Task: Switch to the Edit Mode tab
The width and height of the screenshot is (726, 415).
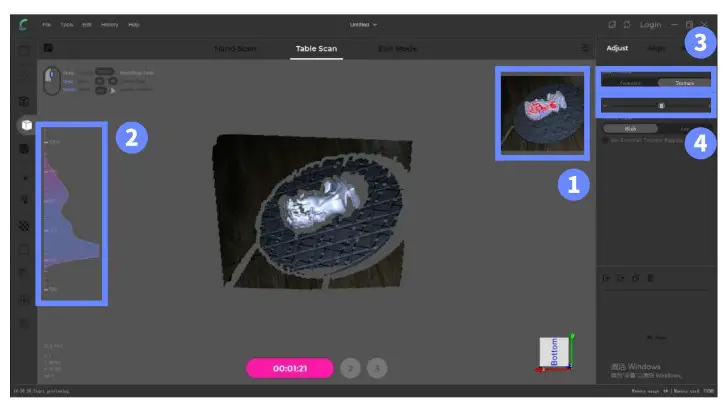Action: coord(397,49)
